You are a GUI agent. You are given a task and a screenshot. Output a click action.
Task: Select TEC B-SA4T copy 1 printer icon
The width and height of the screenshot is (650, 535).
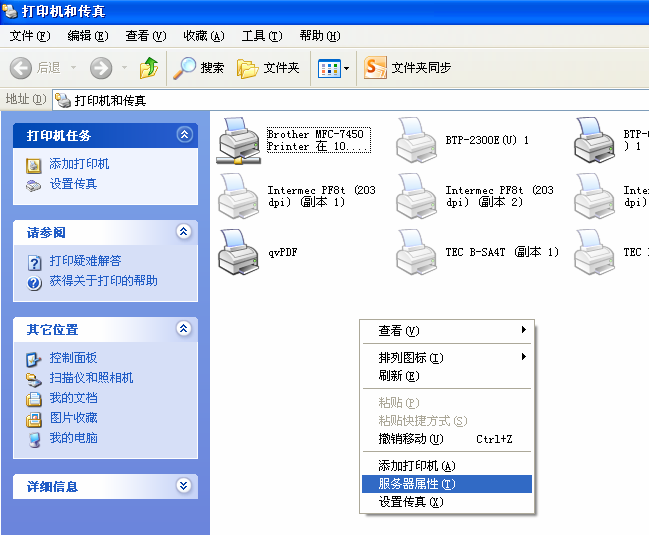(416, 252)
